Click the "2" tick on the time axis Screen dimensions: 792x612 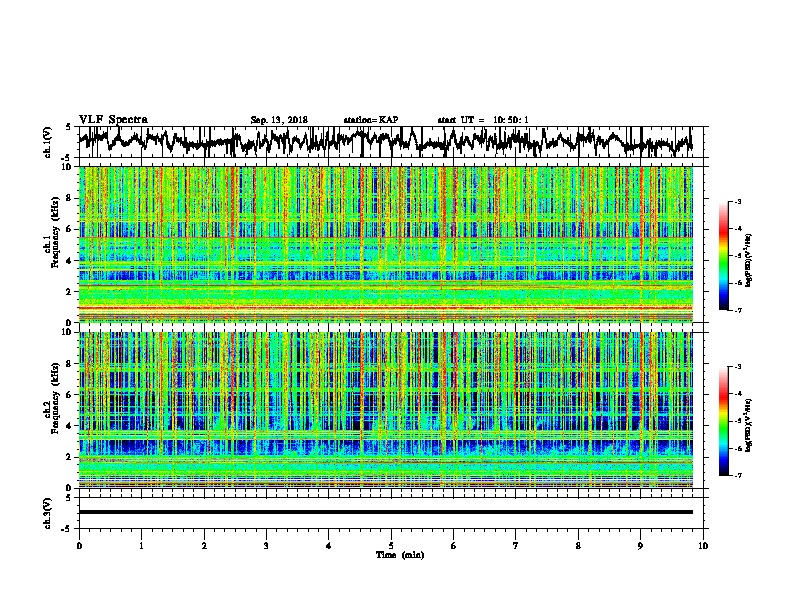tap(204, 546)
